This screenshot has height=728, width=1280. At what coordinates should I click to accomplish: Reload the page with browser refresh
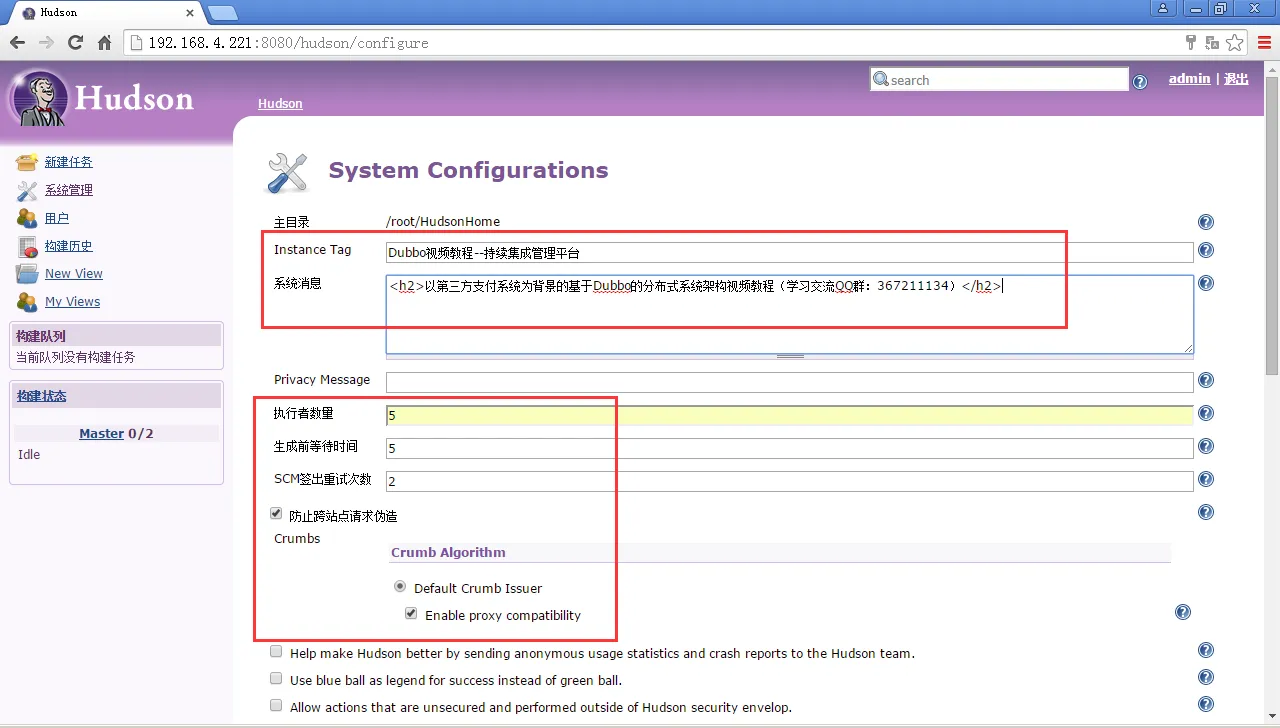tap(75, 43)
